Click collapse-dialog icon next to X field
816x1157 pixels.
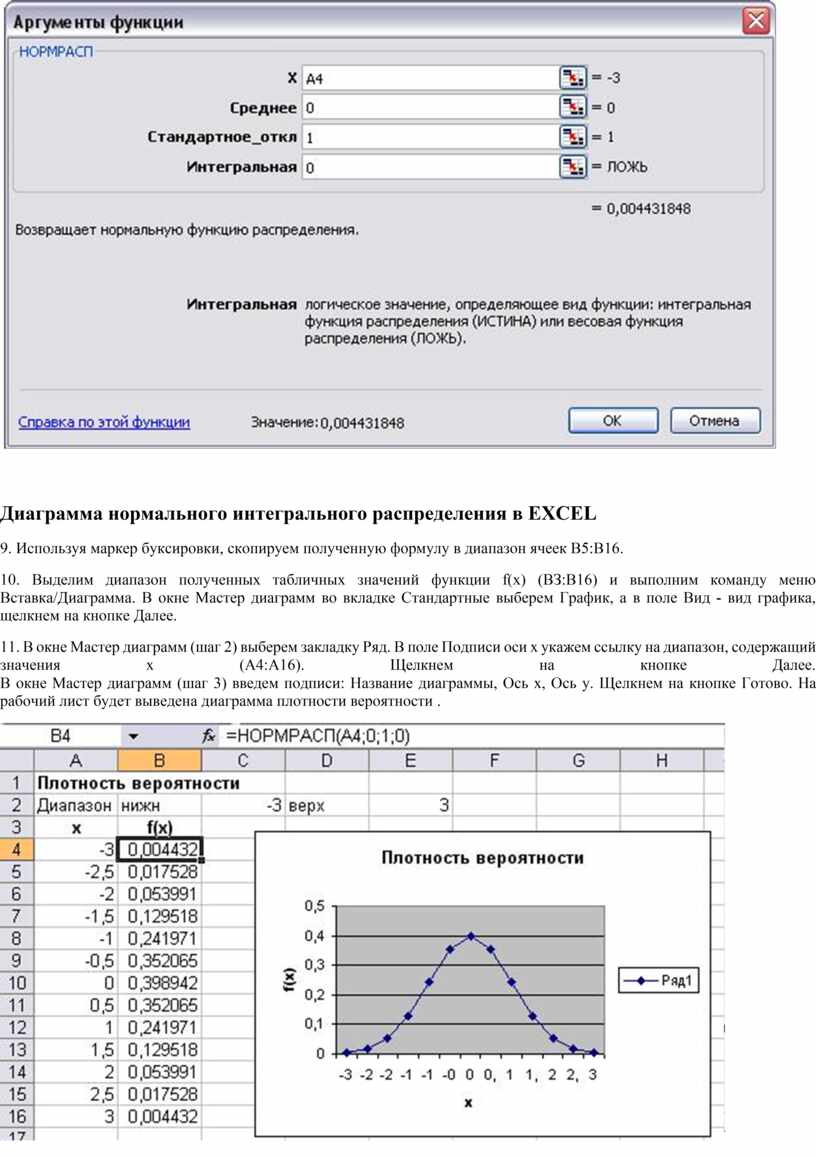572,78
